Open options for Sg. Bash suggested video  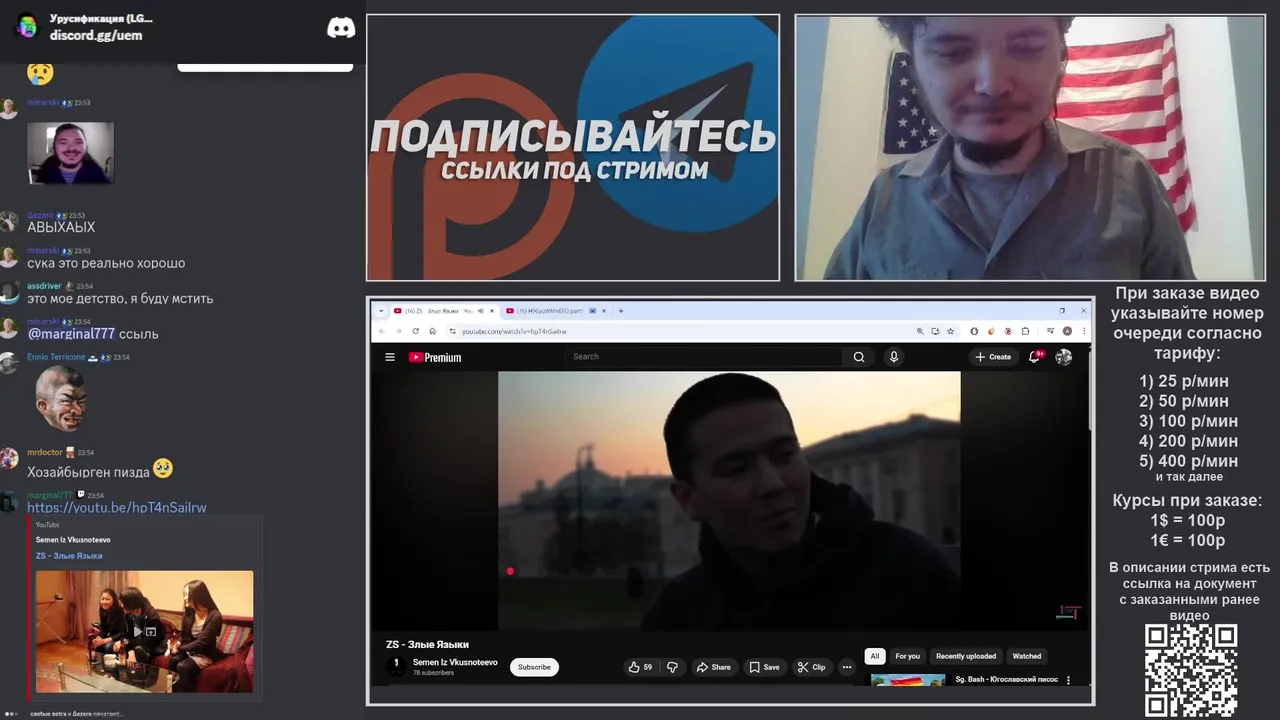(x=1068, y=680)
